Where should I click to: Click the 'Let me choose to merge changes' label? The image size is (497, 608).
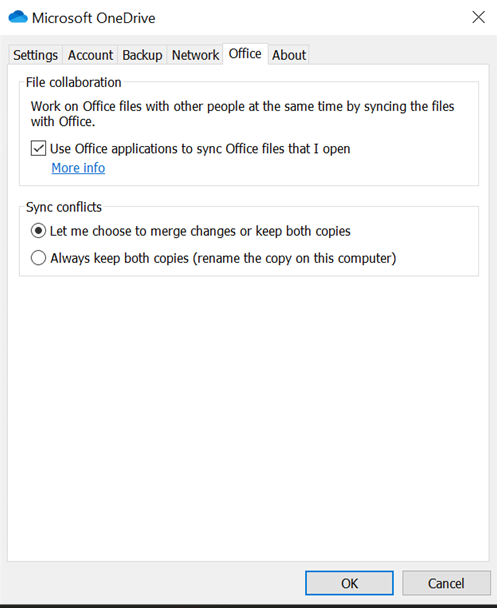[x=200, y=231]
